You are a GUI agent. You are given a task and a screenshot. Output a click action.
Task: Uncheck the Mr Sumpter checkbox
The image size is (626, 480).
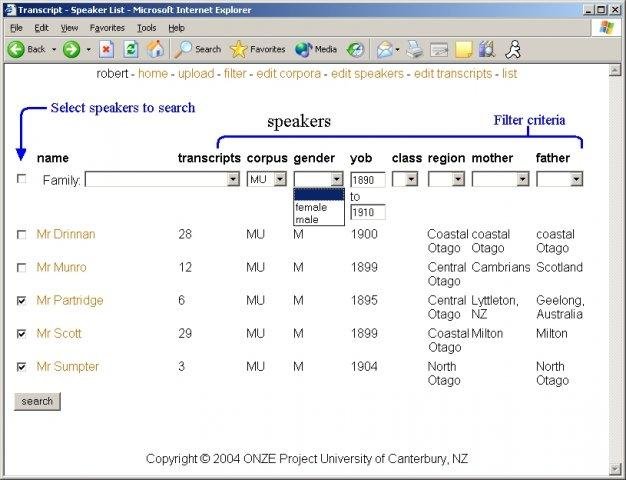[22, 367]
